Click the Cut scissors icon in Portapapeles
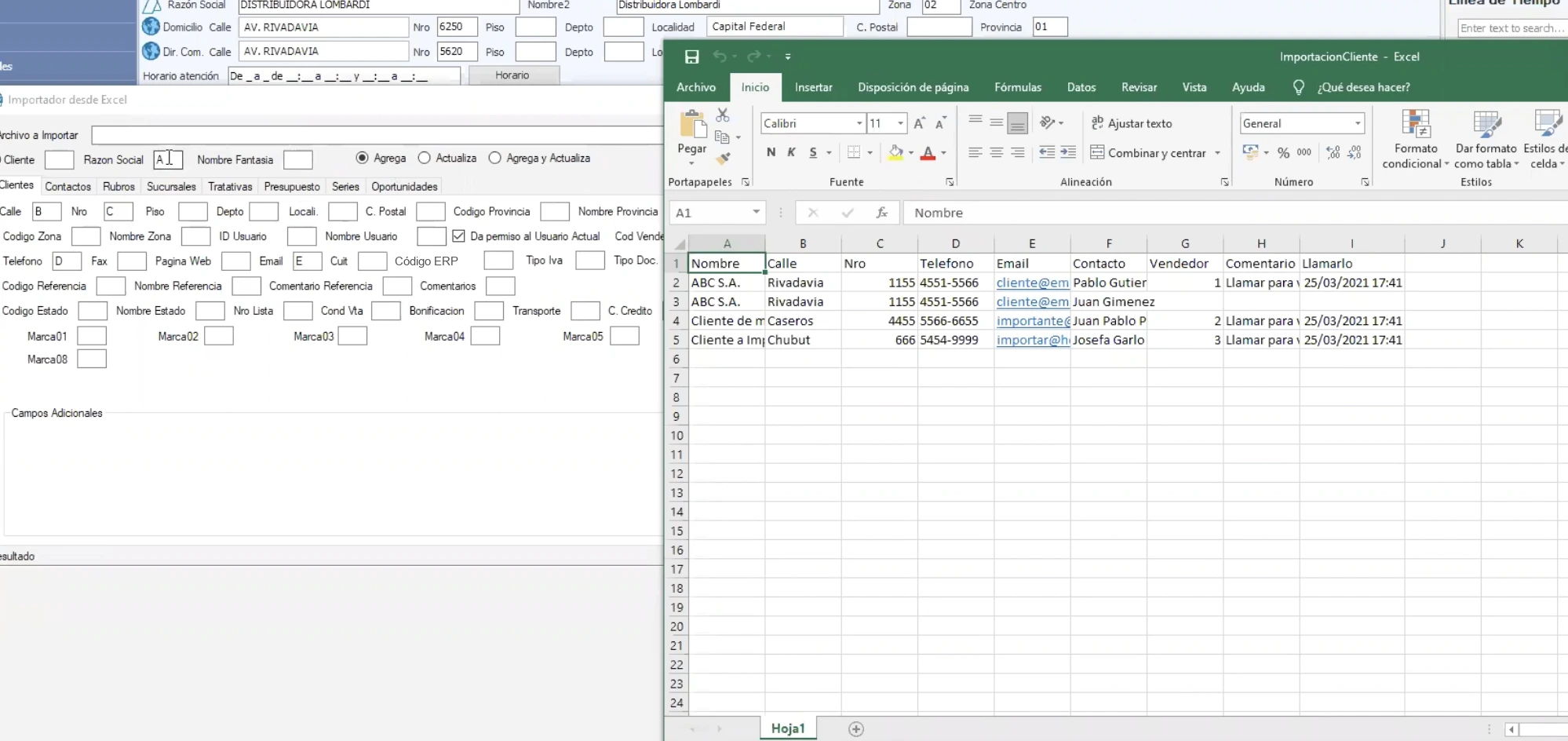This screenshot has height=741, width=1568. coord(723,115)
